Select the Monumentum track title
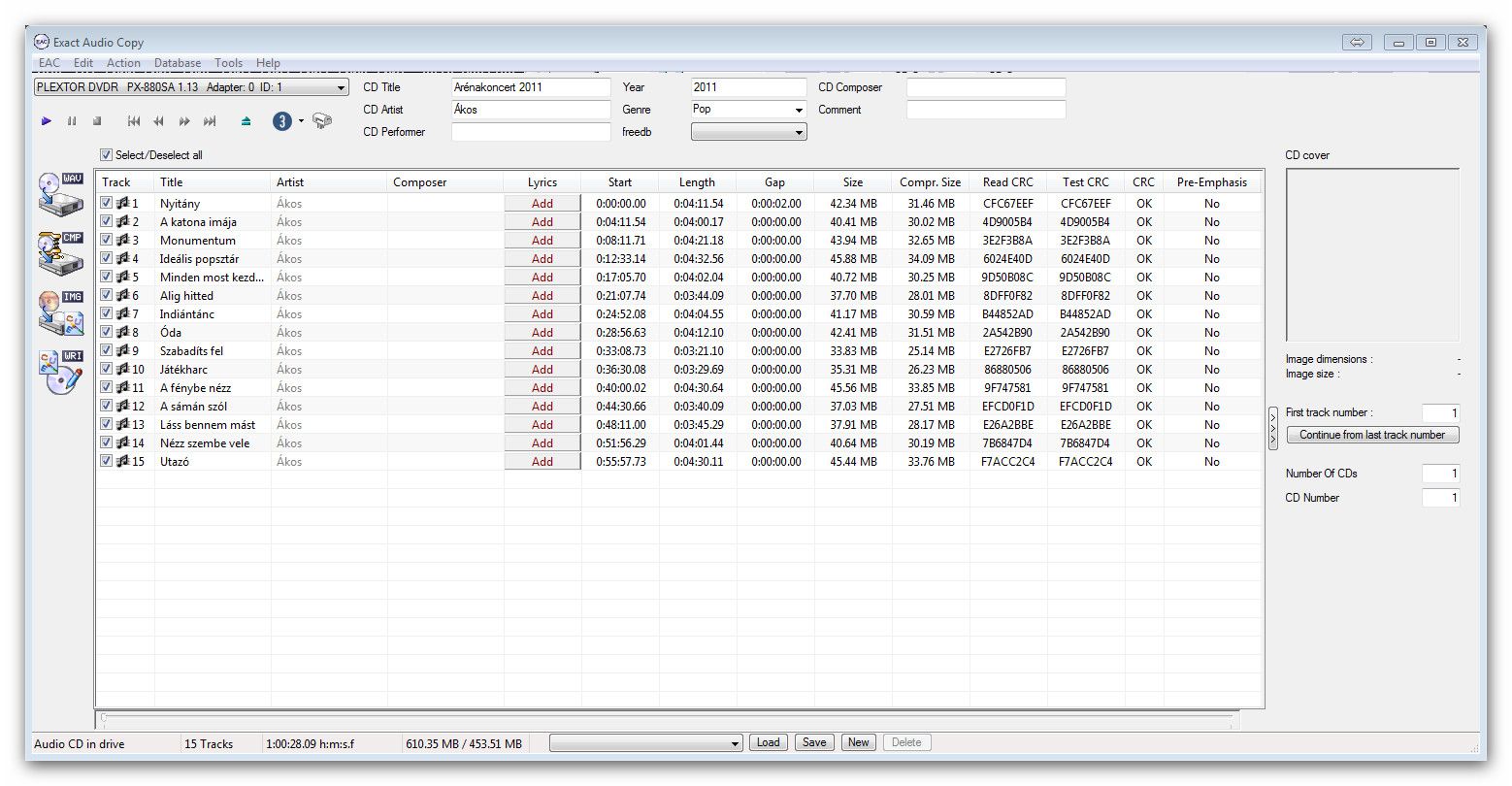 pyautogui.click(x=198, y=241)
